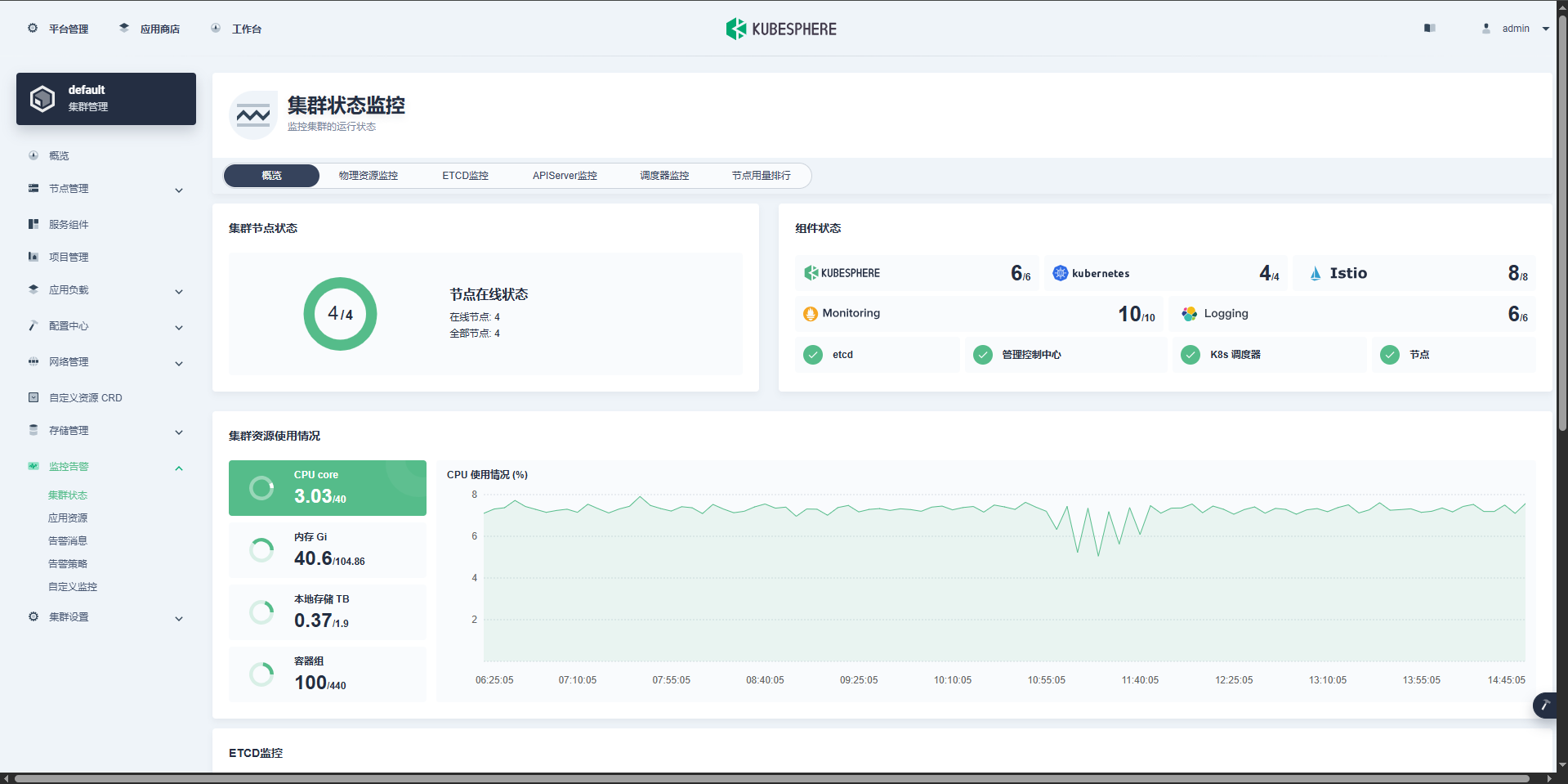
Task: Select the CPU core 3.03/40 card
Action: [328, 488]
